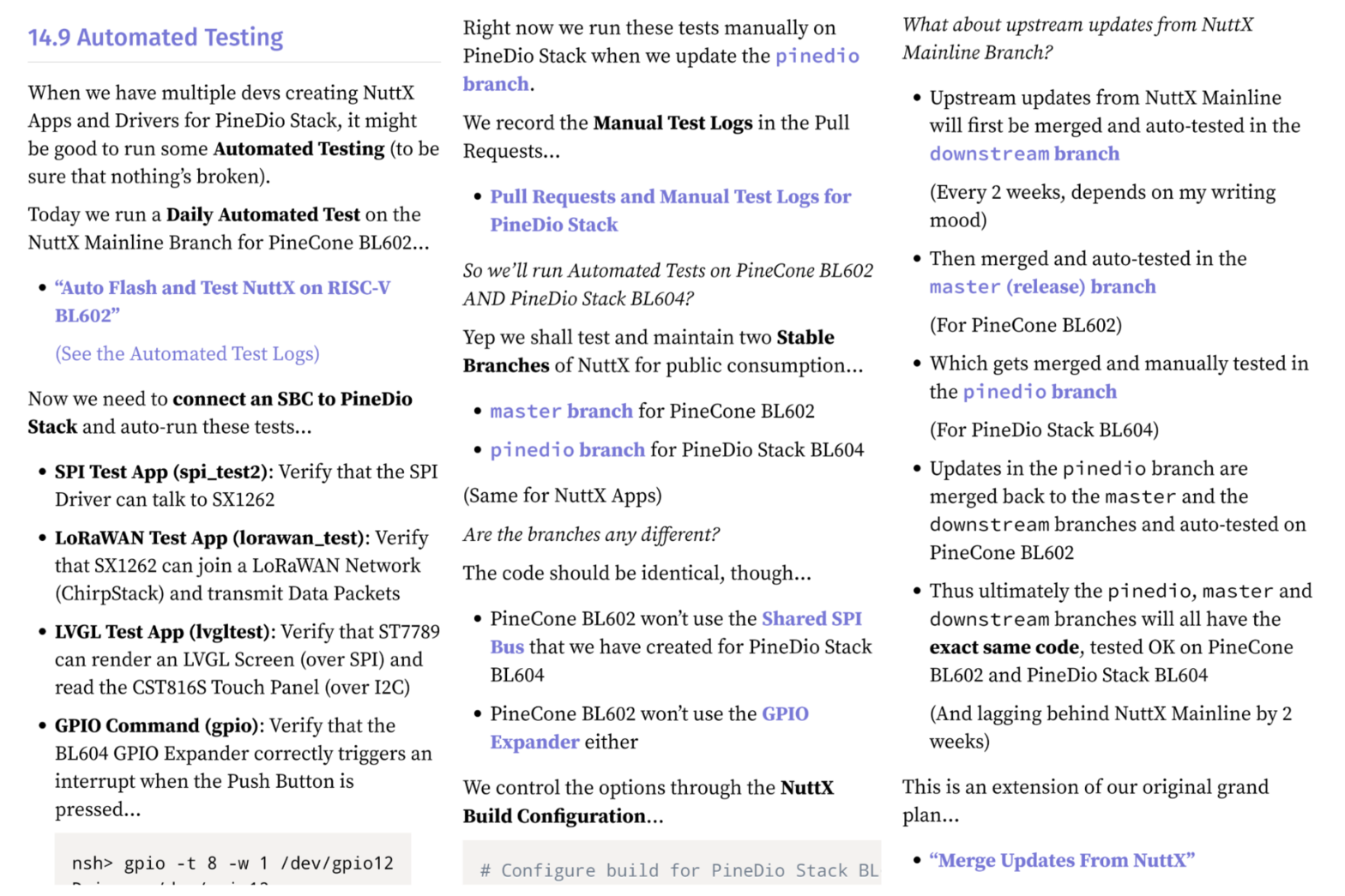Click pinedio branch link for PineDio Stack BL604
1345x896 pixels.
coord(567,450)
